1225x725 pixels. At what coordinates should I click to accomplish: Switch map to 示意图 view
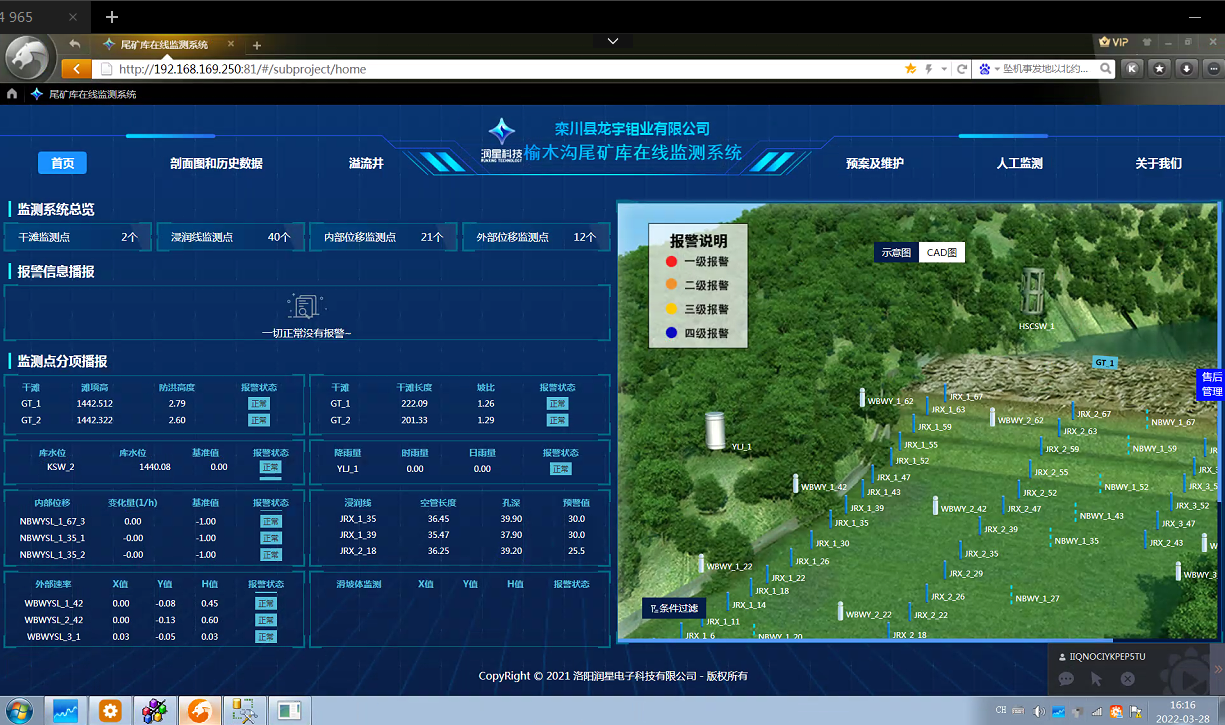point(896,253)
